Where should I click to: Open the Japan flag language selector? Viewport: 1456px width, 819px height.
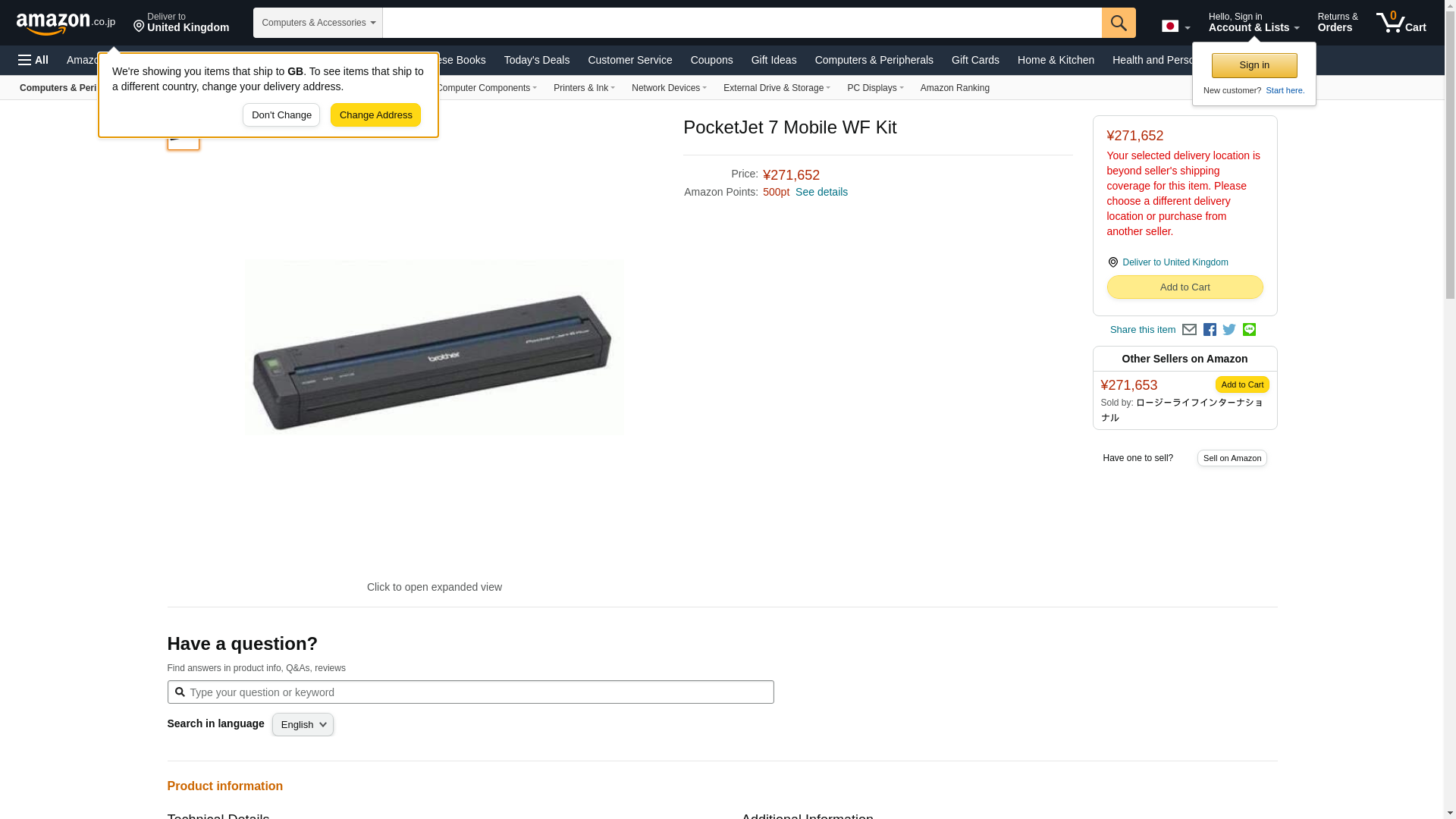point(1175,27)
